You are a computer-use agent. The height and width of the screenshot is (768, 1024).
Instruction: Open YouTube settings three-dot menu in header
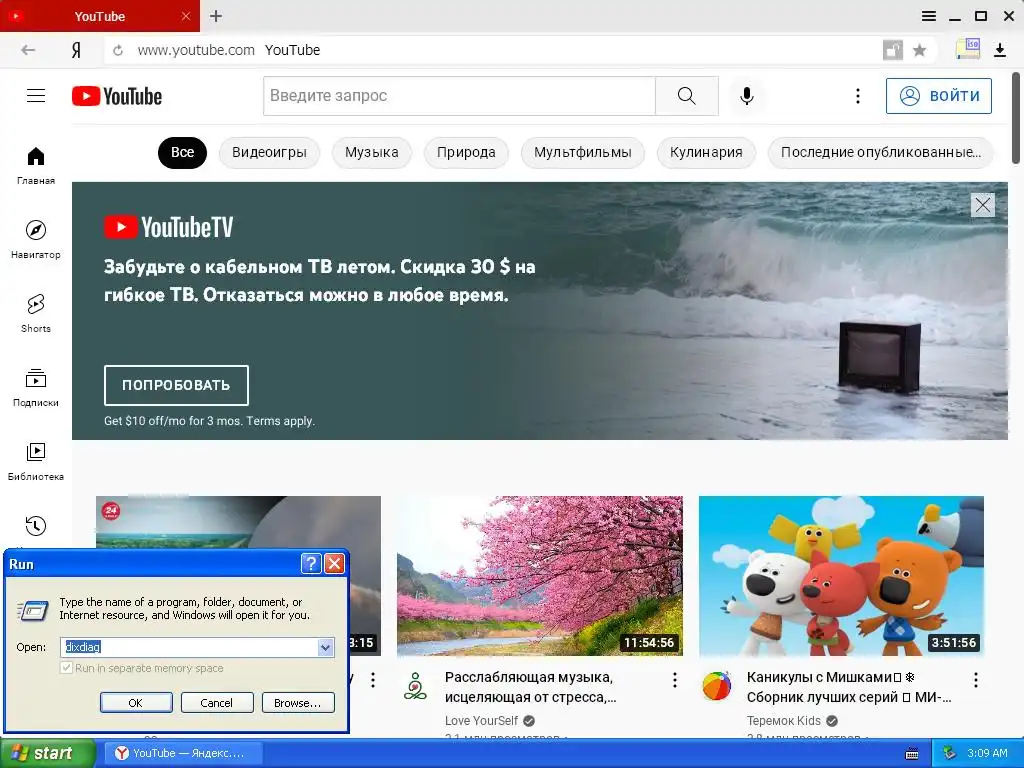click(857, 96)
